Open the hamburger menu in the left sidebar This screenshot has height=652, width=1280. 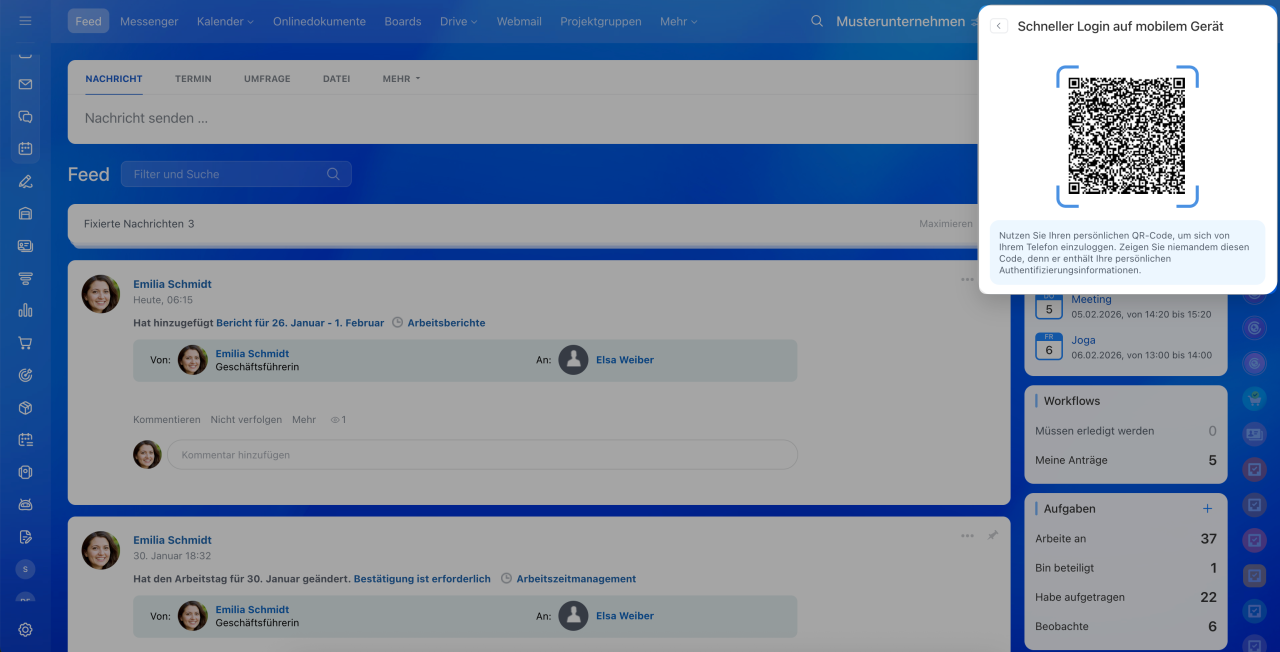(25, 21)
